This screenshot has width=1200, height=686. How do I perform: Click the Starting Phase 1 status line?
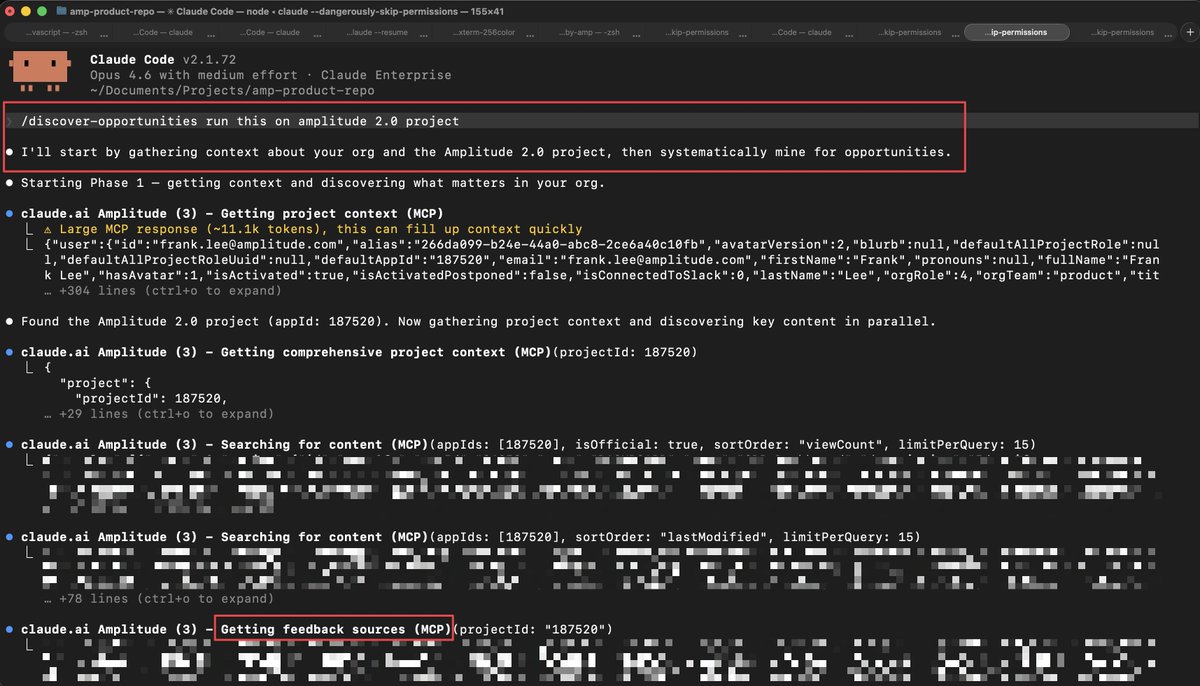pos(312,183)
